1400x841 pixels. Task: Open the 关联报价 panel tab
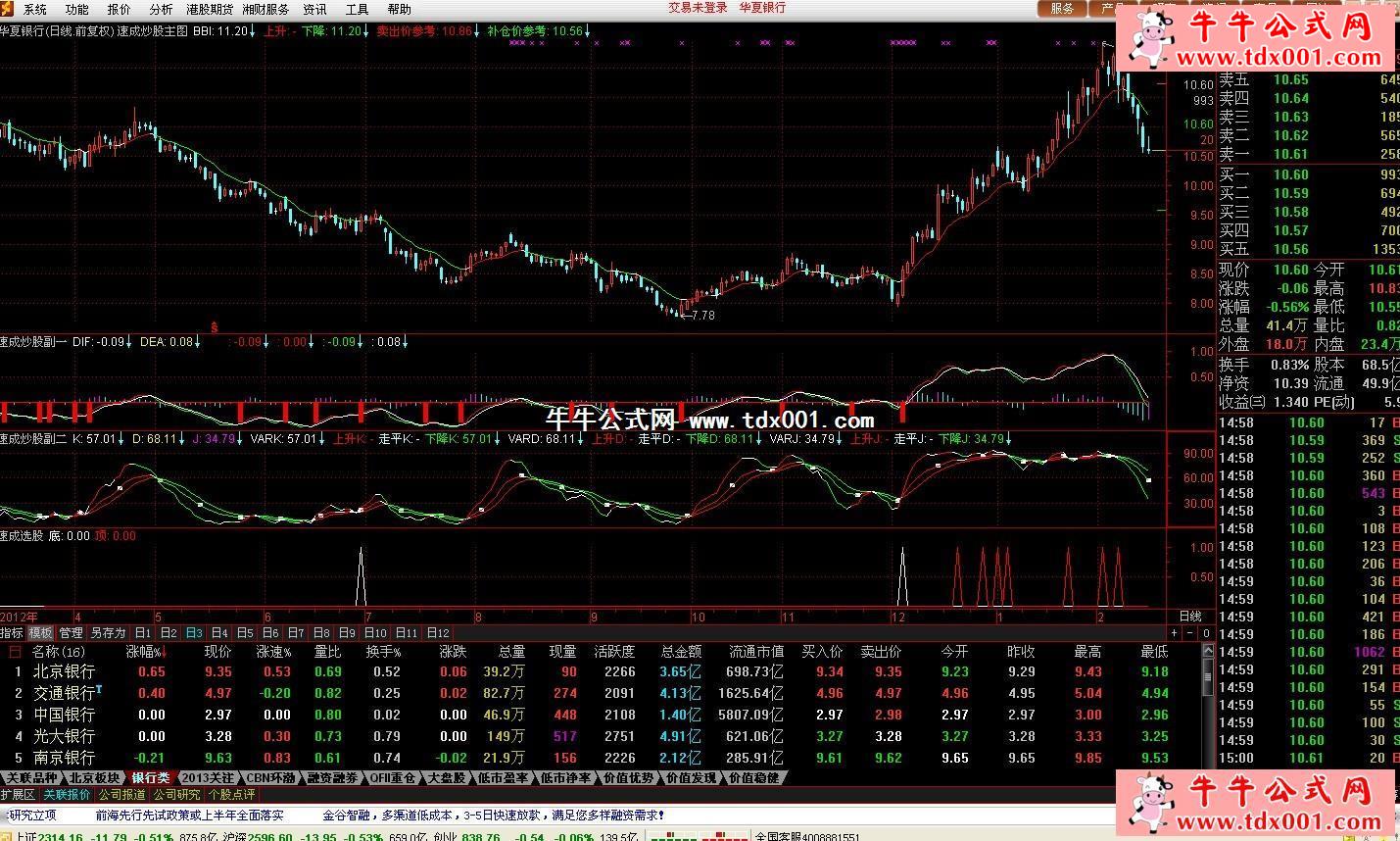coord(67,795)
